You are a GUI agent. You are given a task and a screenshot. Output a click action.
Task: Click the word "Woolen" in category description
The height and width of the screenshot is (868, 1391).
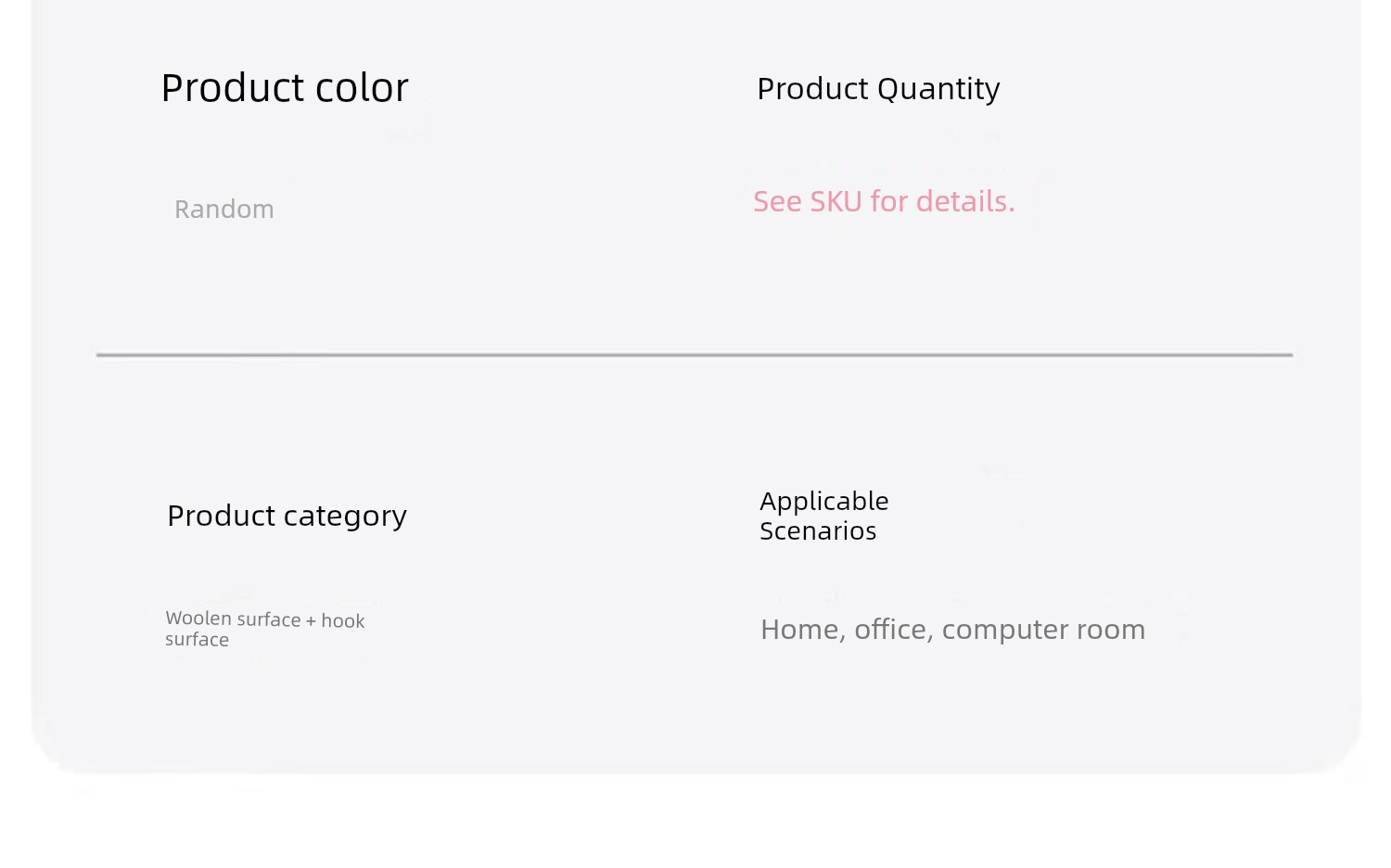pos(194,619)
